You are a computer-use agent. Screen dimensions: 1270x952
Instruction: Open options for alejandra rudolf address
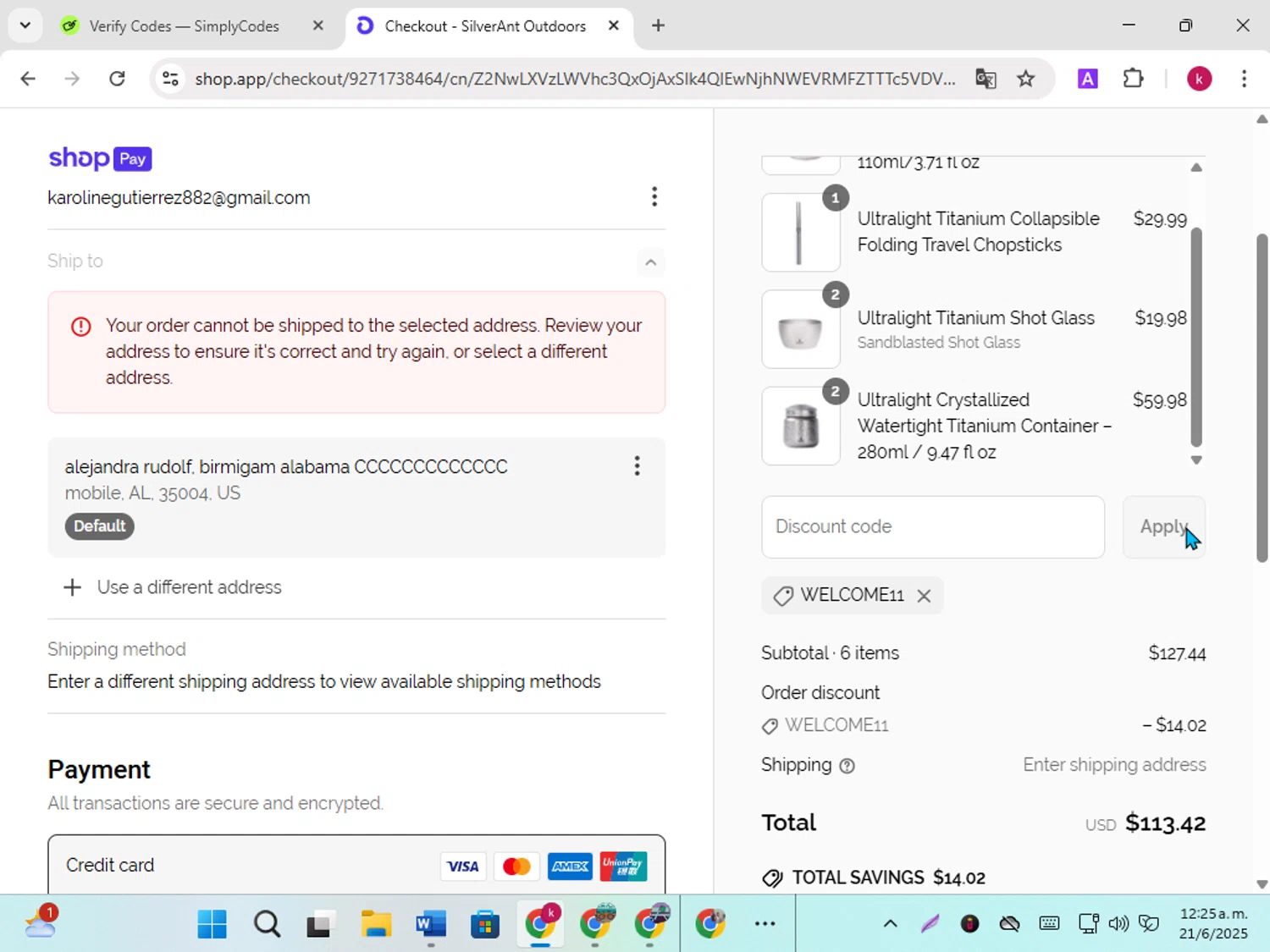(x=638, y=465)
